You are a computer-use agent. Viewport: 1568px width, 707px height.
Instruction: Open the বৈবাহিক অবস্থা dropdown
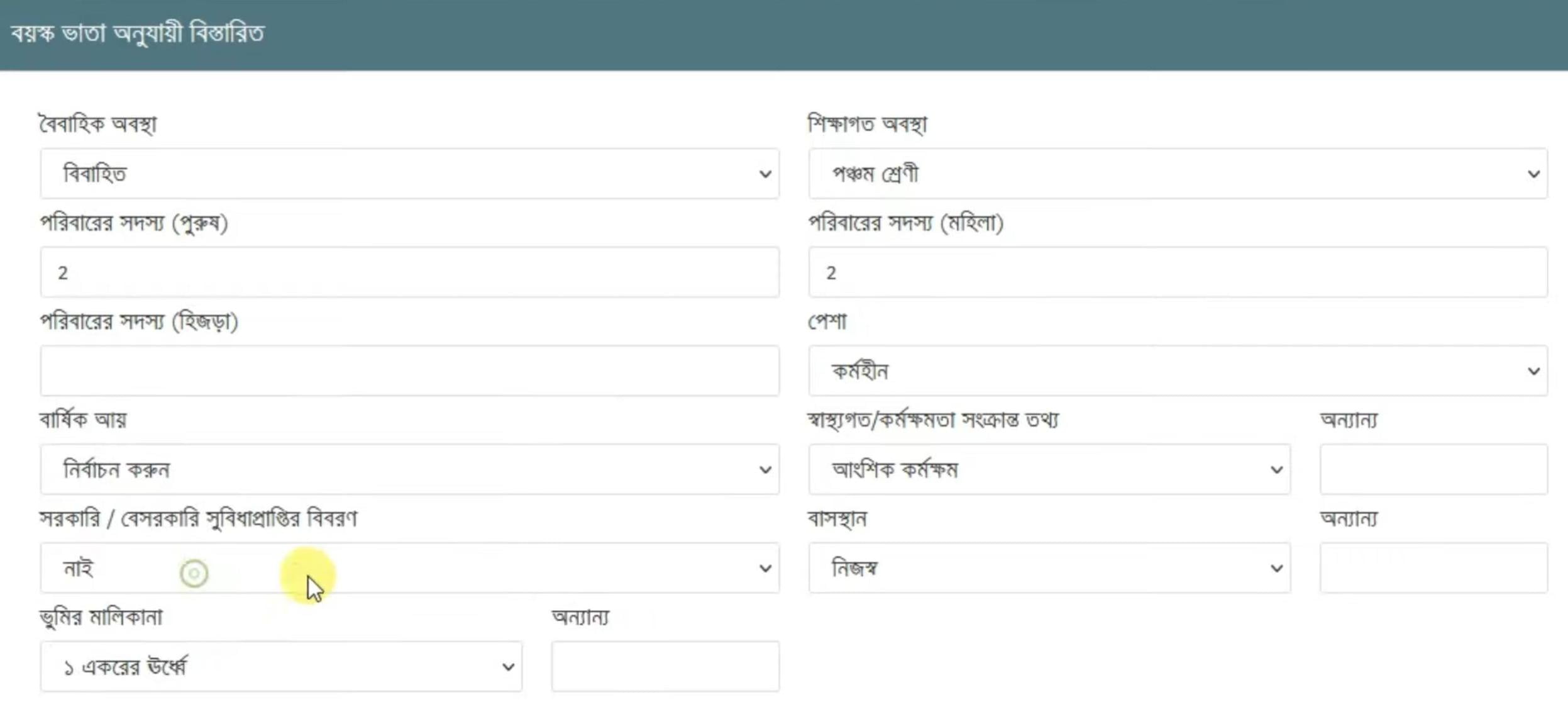[x=409, y=174]
